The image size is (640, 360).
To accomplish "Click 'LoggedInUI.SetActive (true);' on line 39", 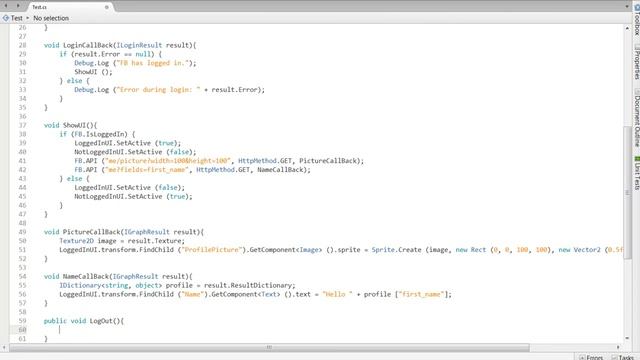I will (127, 143).
